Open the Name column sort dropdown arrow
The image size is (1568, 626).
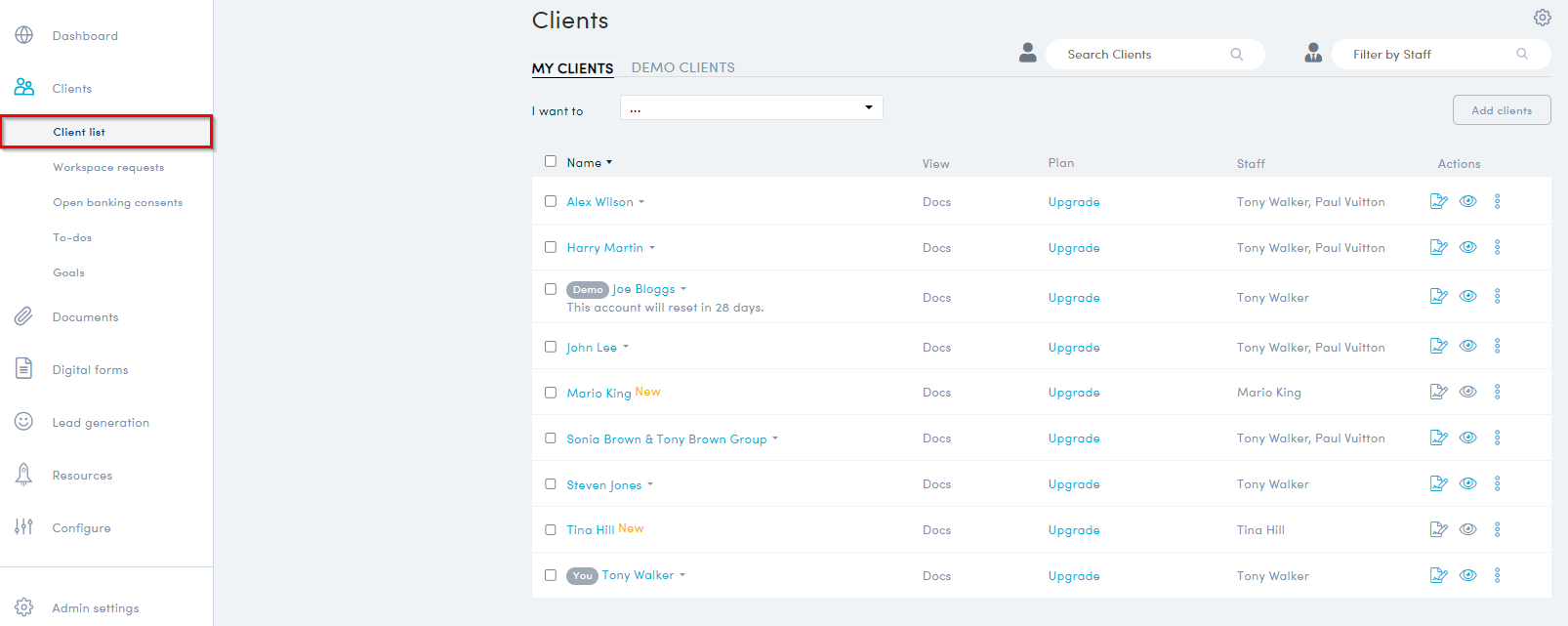609,163
